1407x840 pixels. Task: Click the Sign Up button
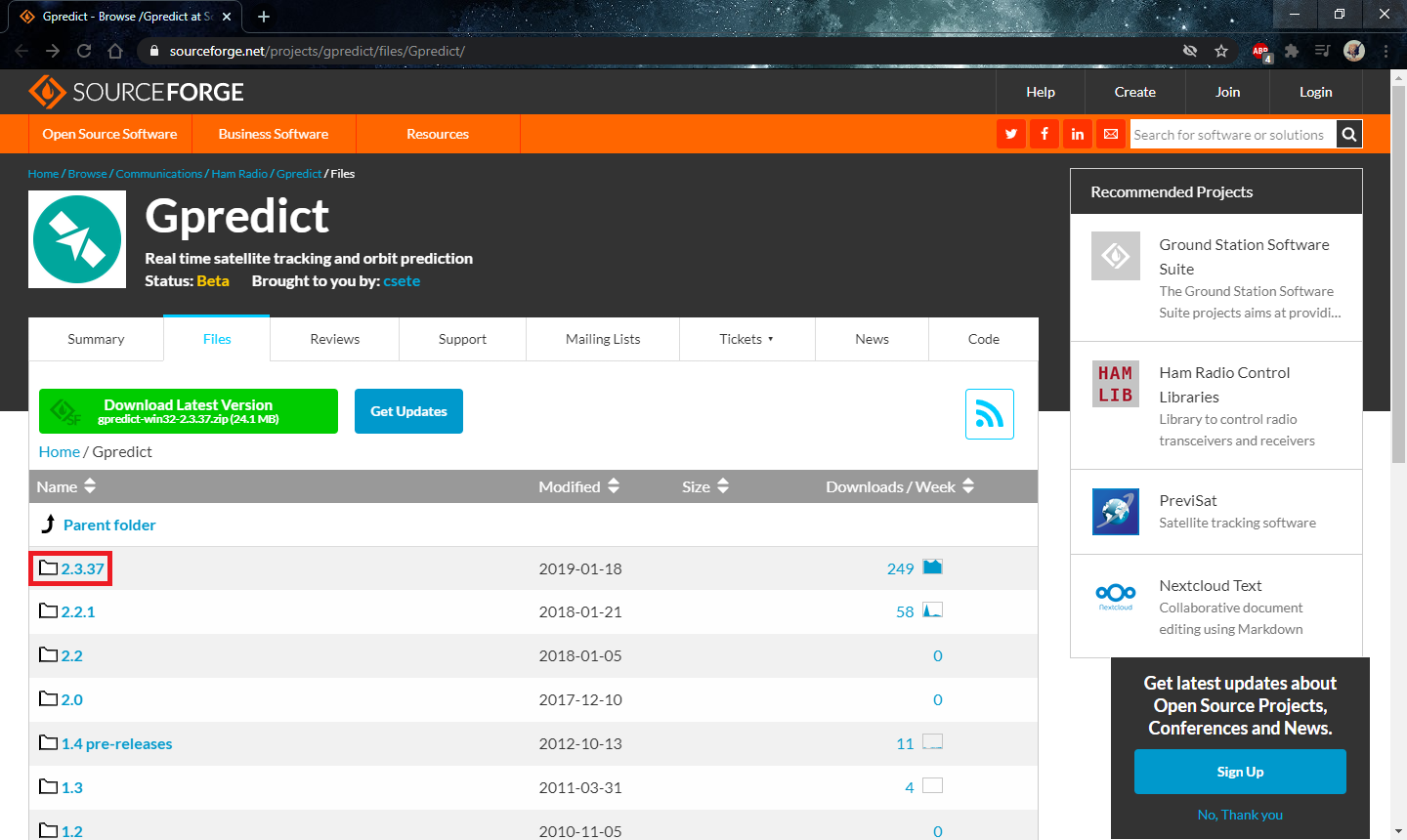(x=1240, y=772)
